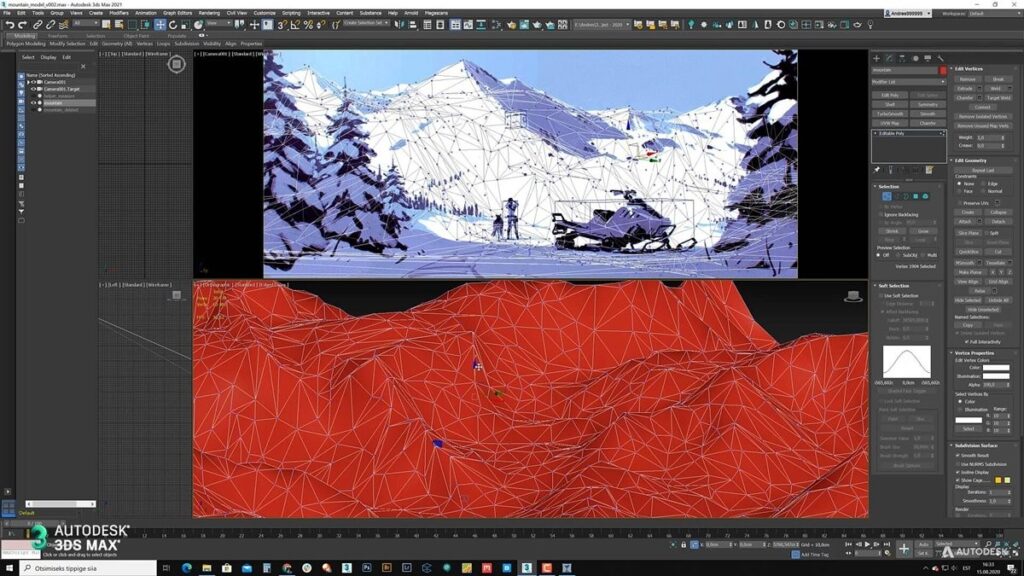Toggle the Full Interactivity checkbox

point(967,342)
